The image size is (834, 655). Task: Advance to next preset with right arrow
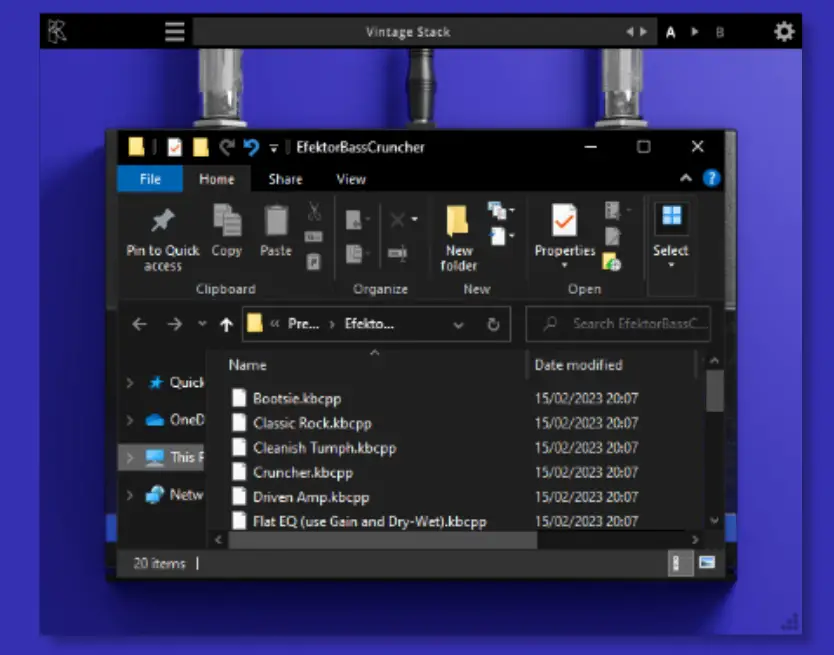643,30
